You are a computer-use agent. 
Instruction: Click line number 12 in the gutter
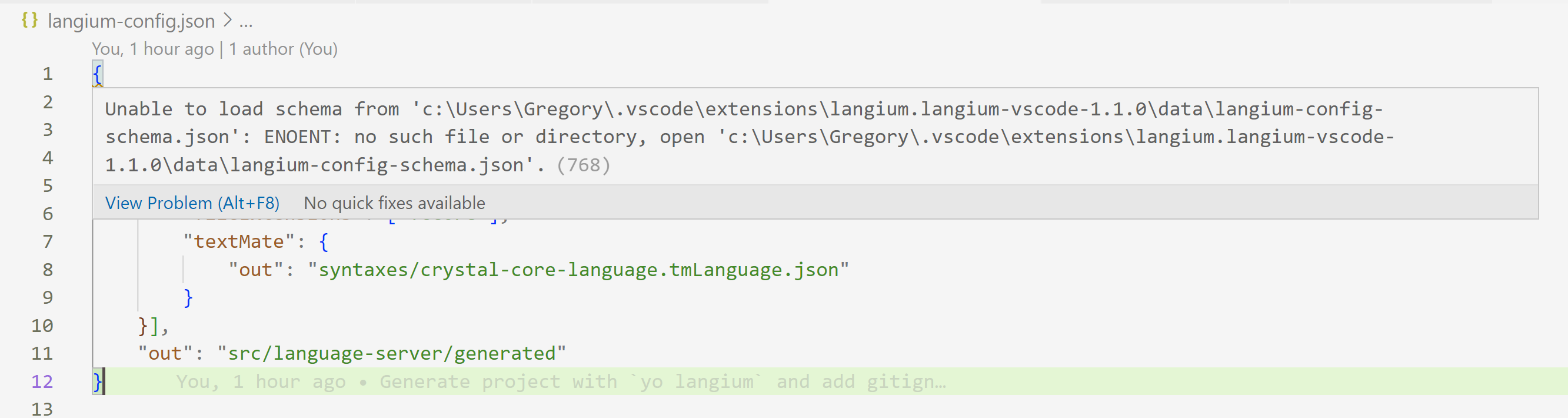[42, 380]
